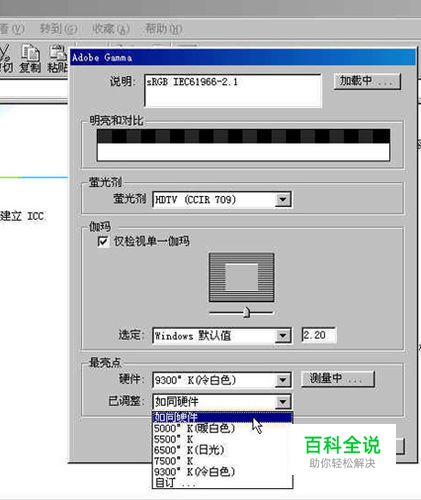Choose 6500° K (日光) option
The image size is (421, 500).
pyautogui.click(x=222, y=450)
